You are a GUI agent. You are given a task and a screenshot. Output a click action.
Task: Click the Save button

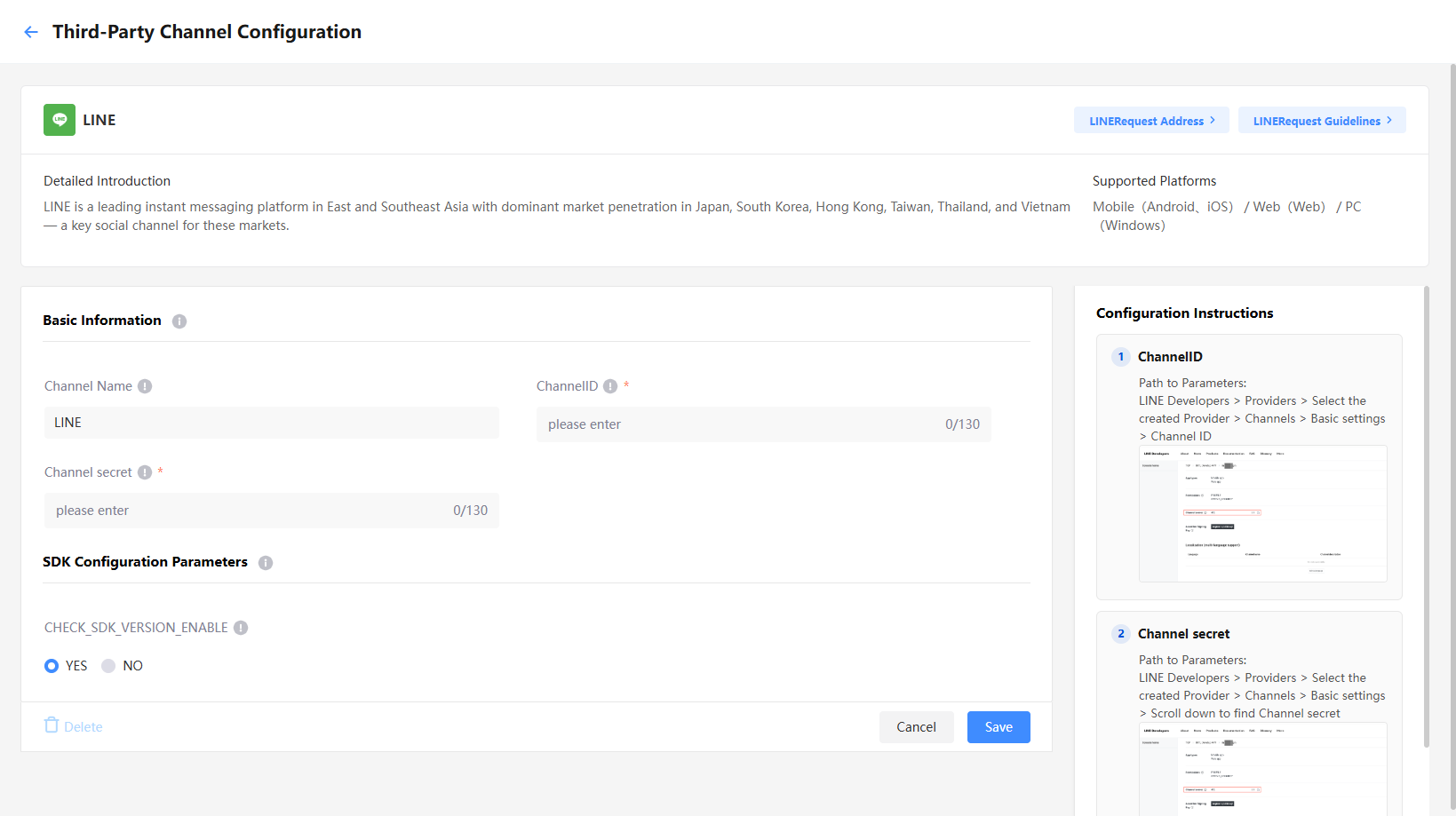(999, 727)
